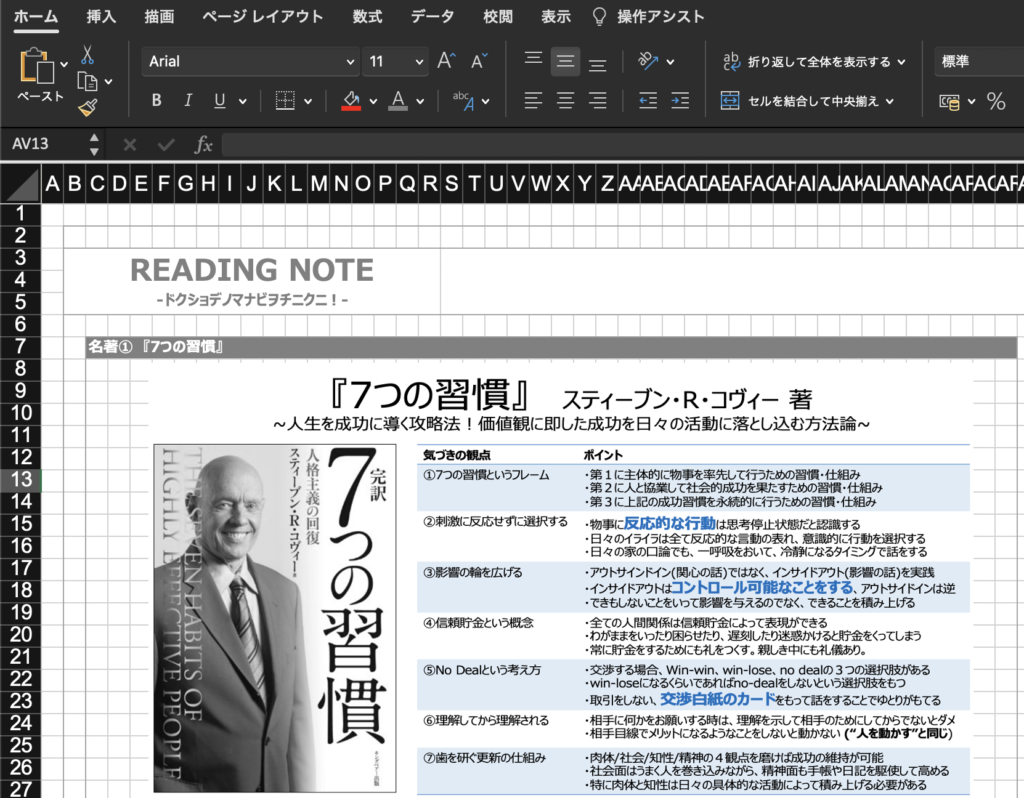Apply fill color with paint bucket

point(351,101)
